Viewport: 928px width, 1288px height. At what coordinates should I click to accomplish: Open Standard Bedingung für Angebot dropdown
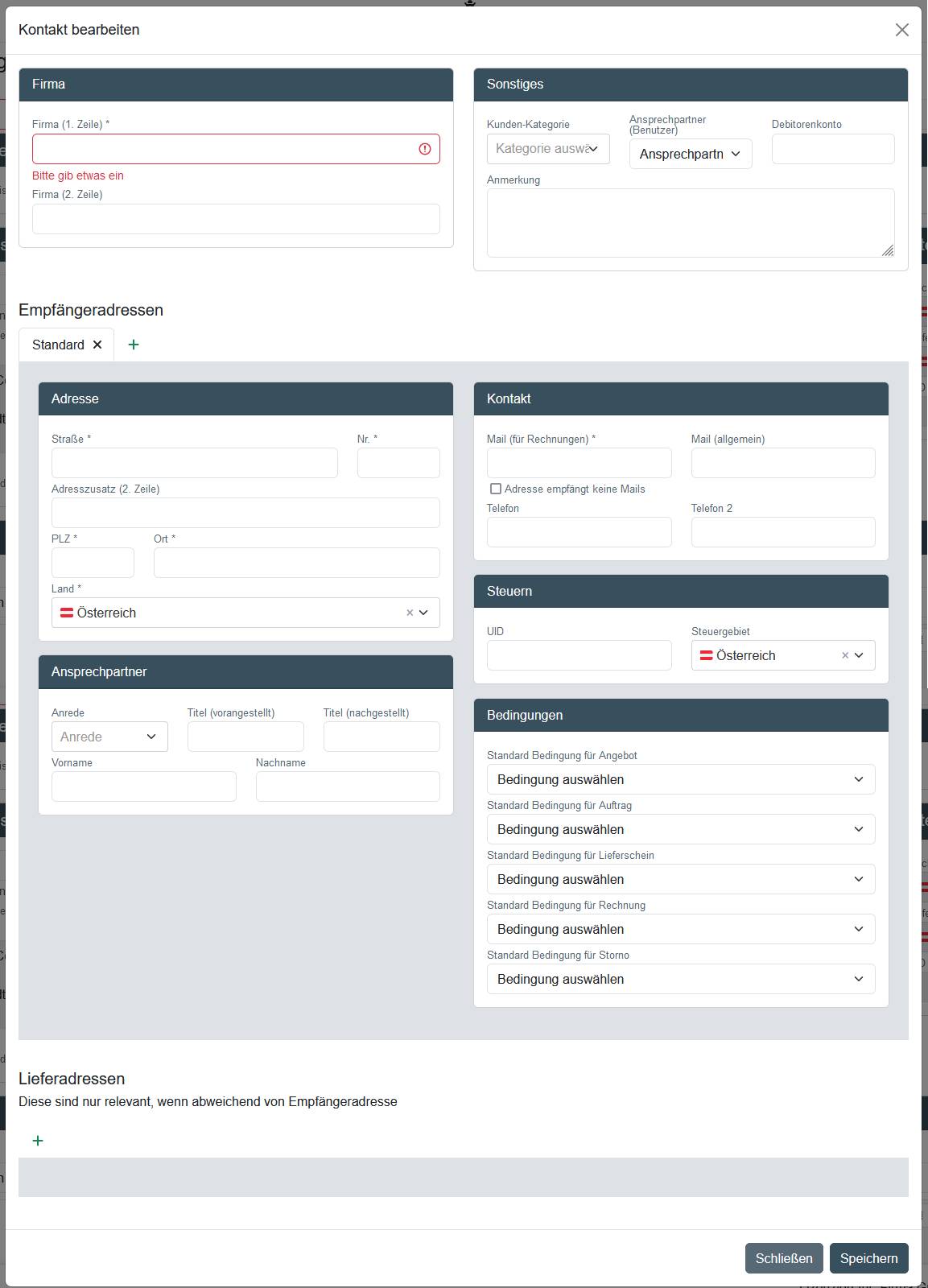click(680, 779)
